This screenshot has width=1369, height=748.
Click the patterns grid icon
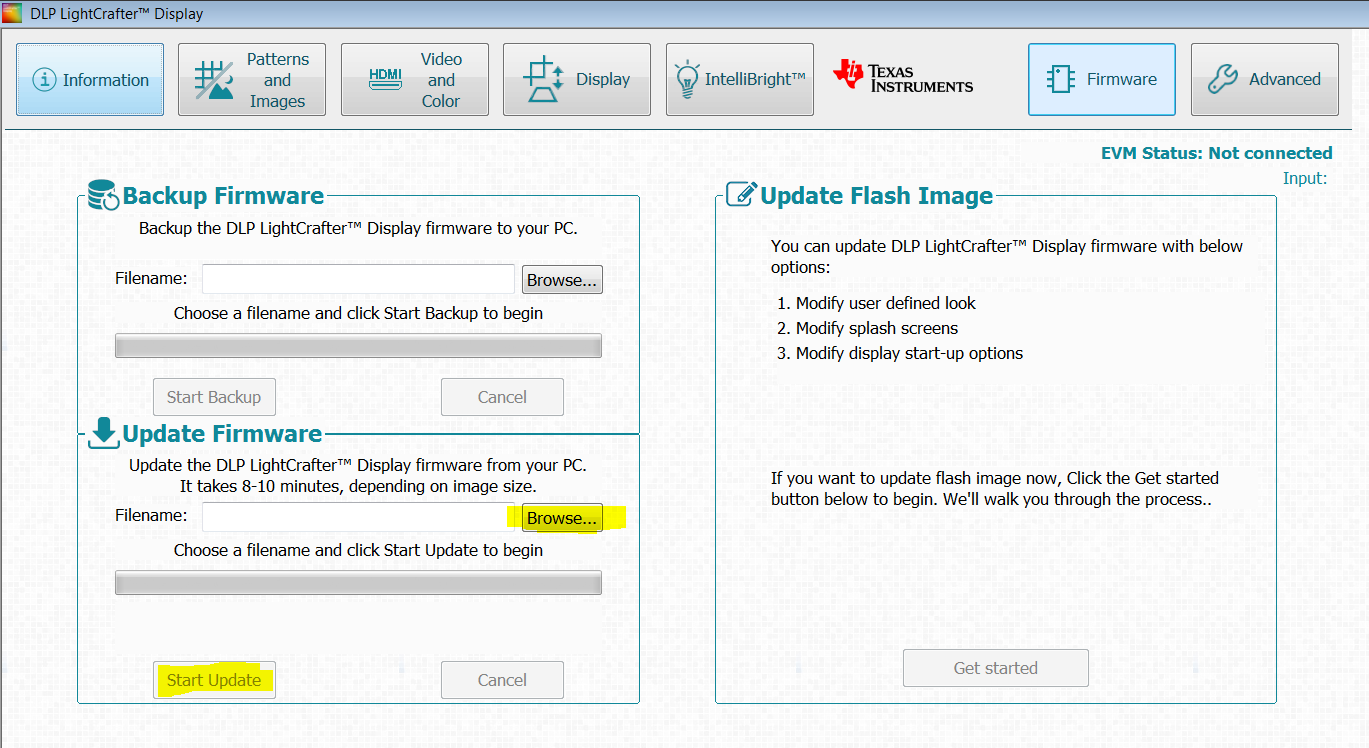[x=214, y=80]
